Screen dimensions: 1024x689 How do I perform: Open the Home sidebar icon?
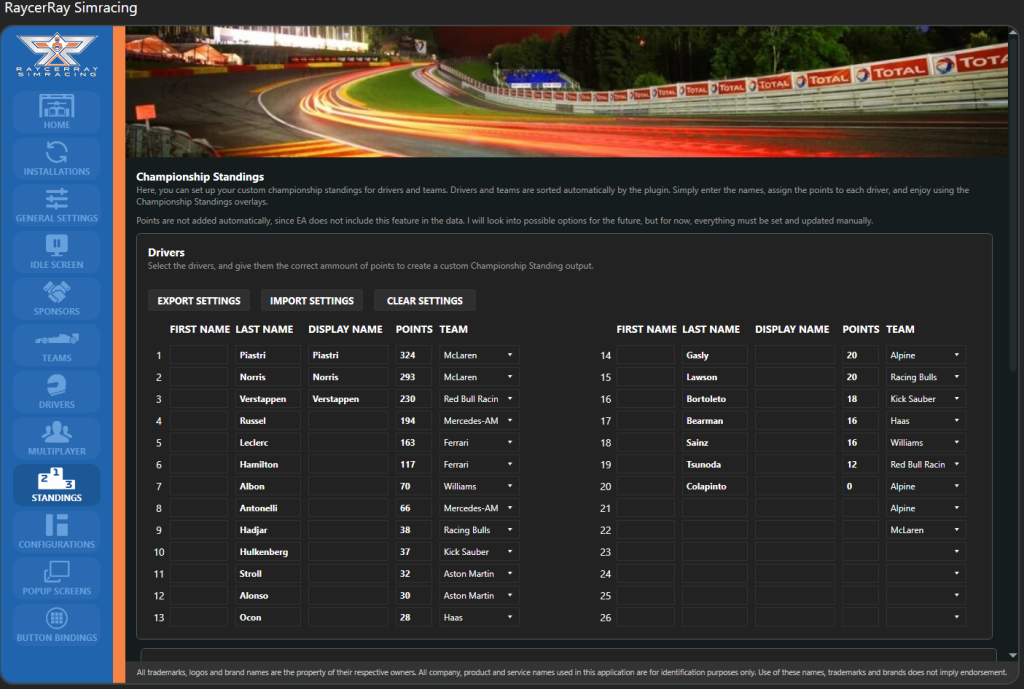57,108
